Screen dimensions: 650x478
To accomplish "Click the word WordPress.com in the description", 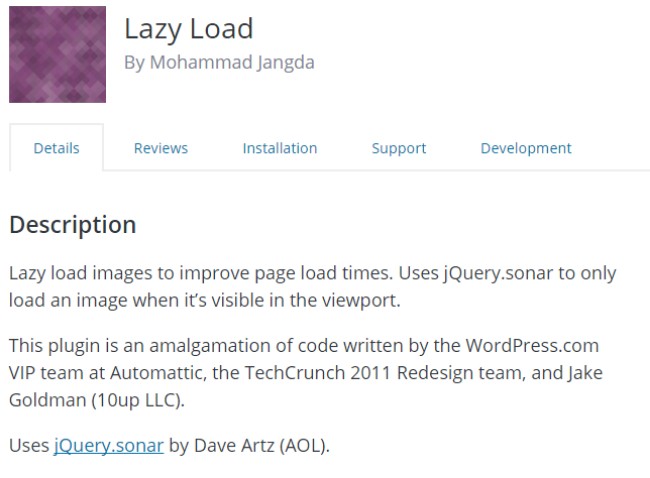I will [532, 345].
